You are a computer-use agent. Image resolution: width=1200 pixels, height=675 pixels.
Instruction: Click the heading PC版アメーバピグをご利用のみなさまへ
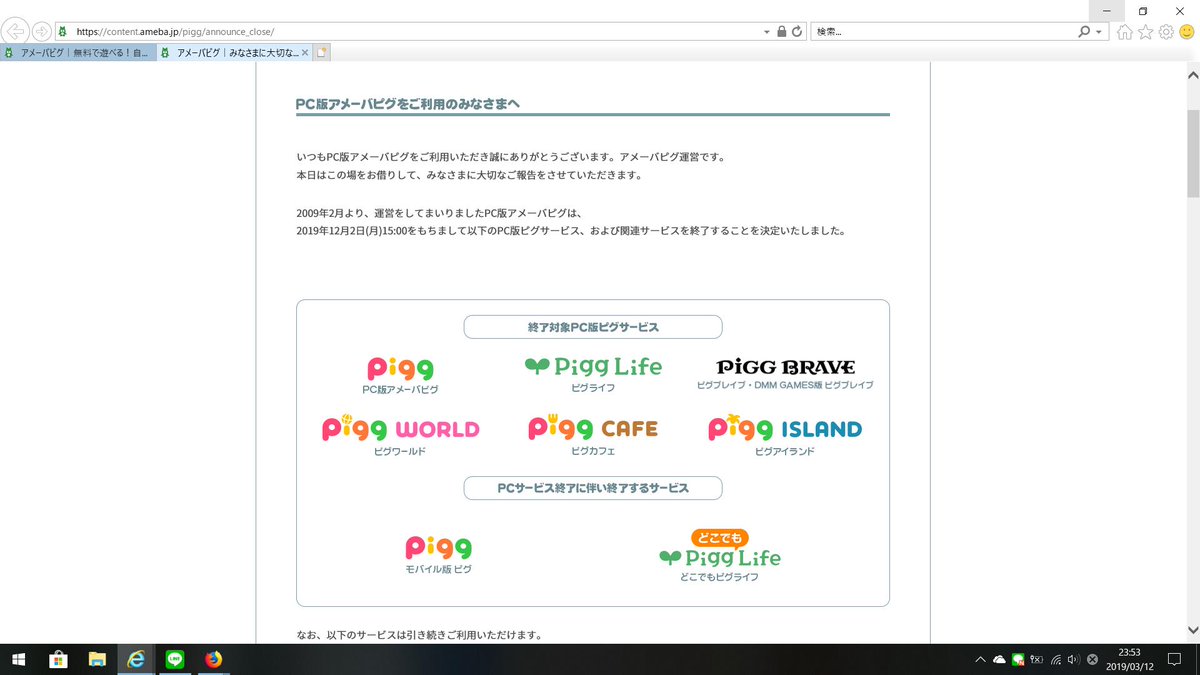point(407,103)
